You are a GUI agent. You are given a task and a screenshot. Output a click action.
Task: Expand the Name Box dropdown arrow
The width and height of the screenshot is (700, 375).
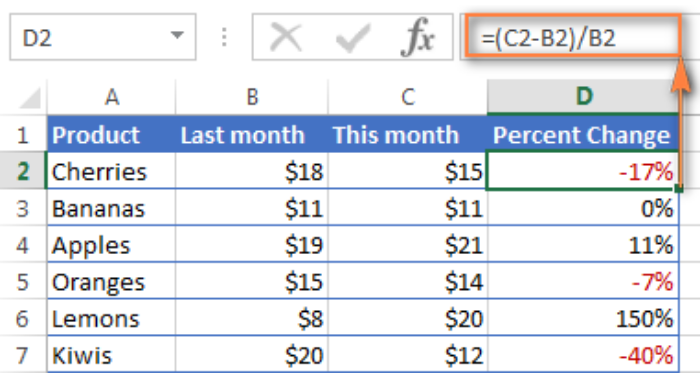click(177, 35)
